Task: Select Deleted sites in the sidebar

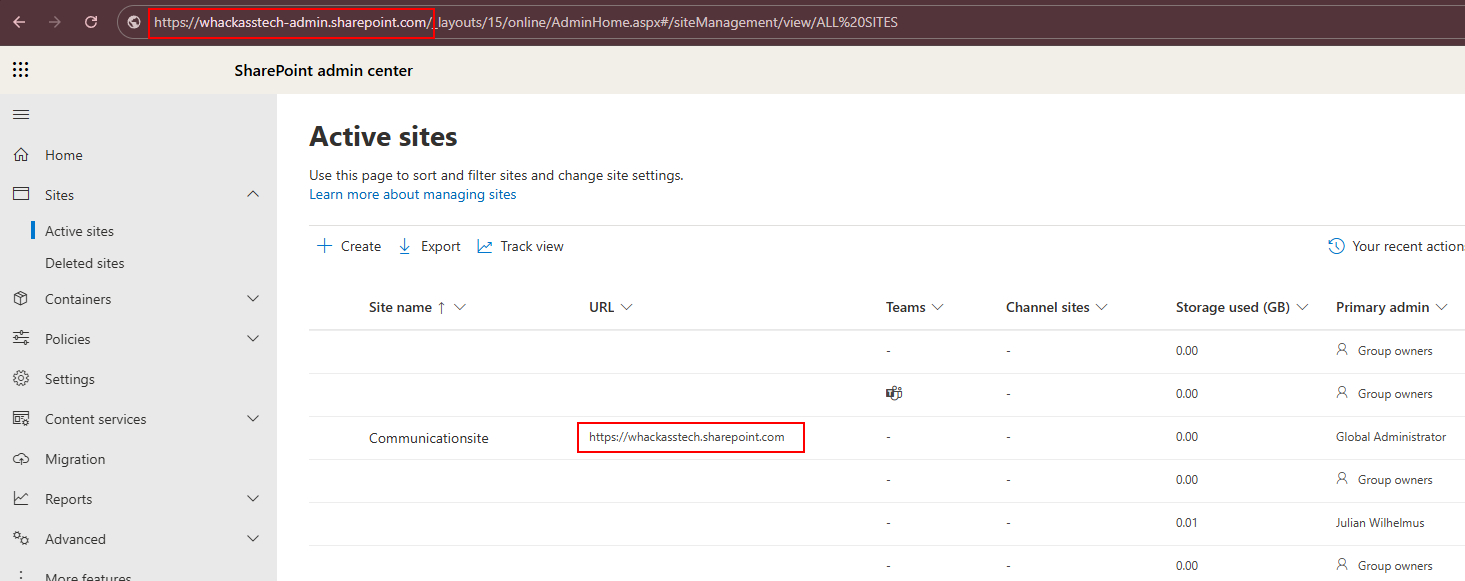Action: click(85, 263)
